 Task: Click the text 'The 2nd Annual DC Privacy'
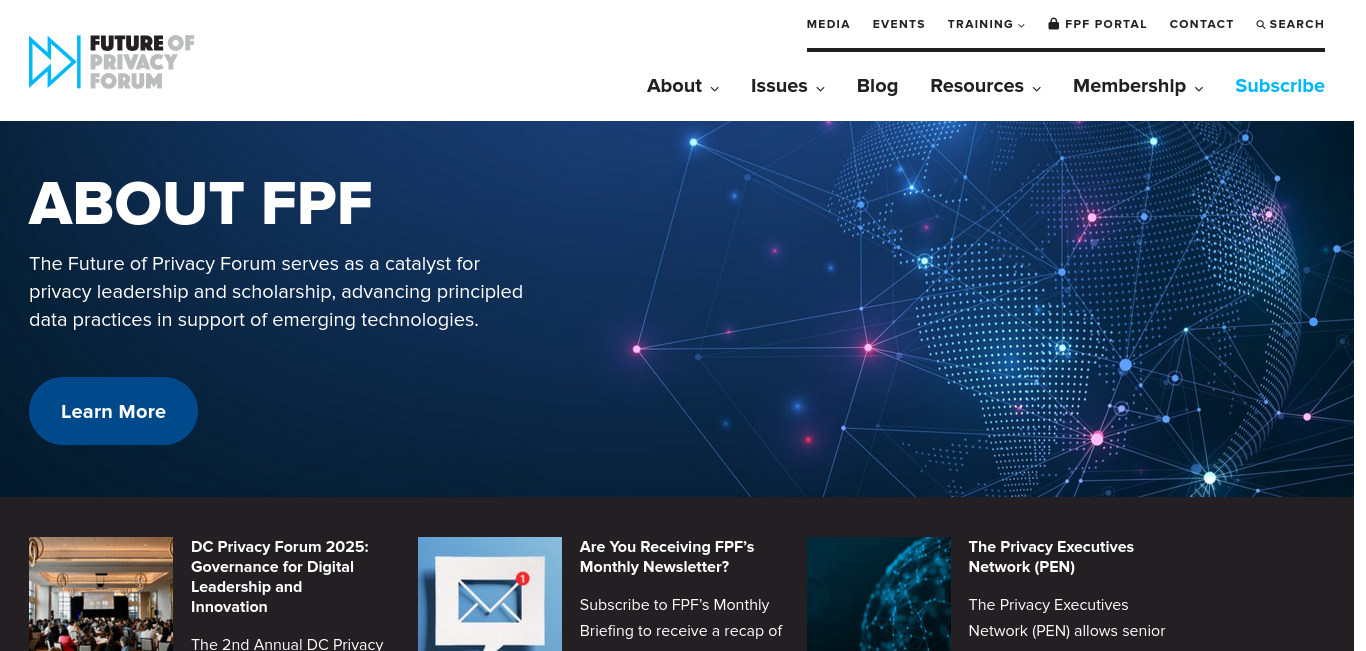pyautogui.click(x=287, y=643)
